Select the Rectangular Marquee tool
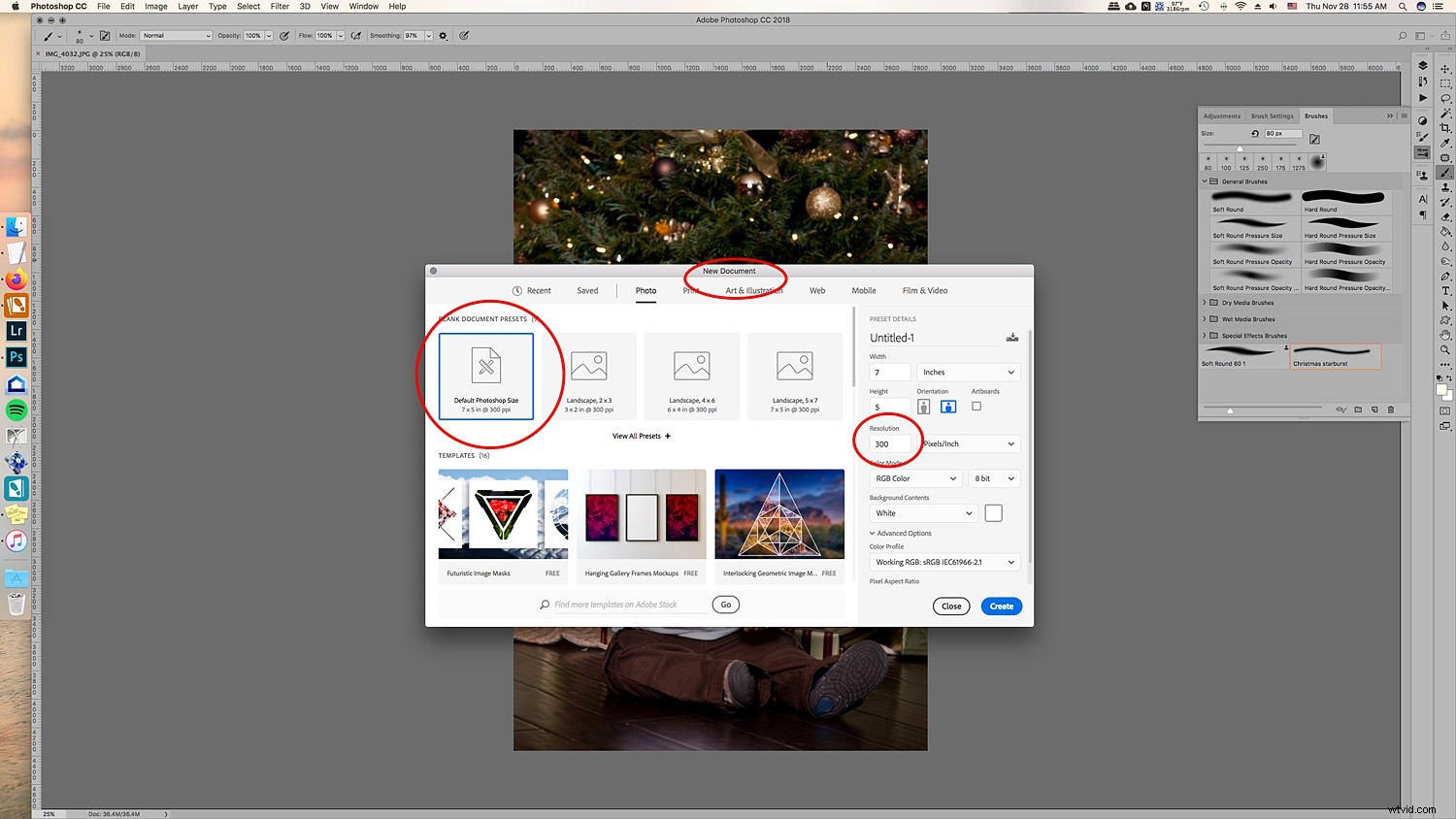 click(x=1446, y=82)
